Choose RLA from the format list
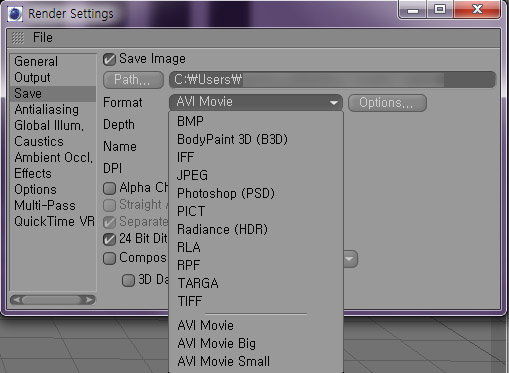The height and width of the screenshot is (373, 509). pyautogui.click(x=256, y=247)
